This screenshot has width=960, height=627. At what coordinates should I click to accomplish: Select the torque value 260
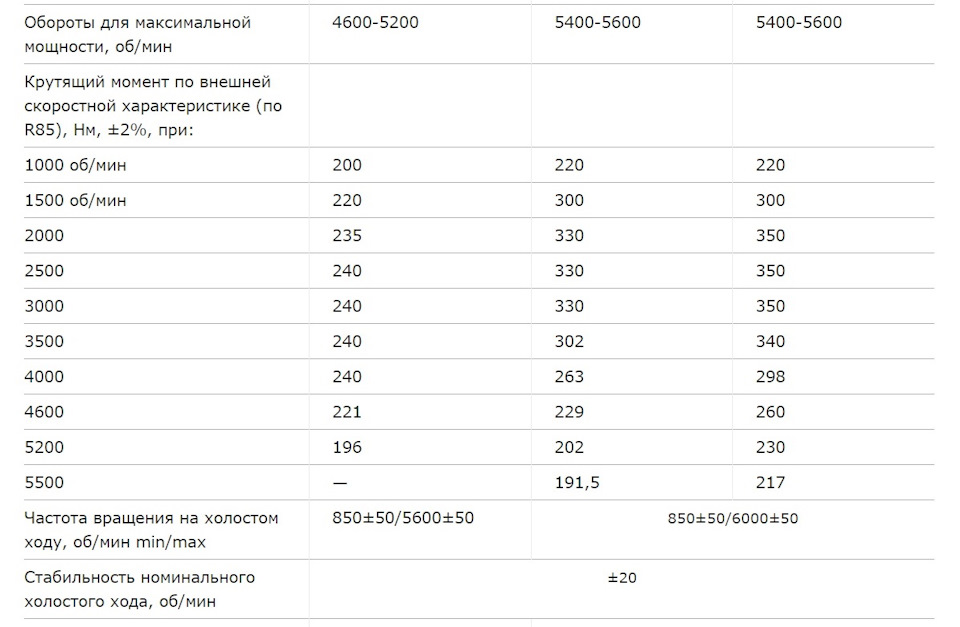pos(771,412)
